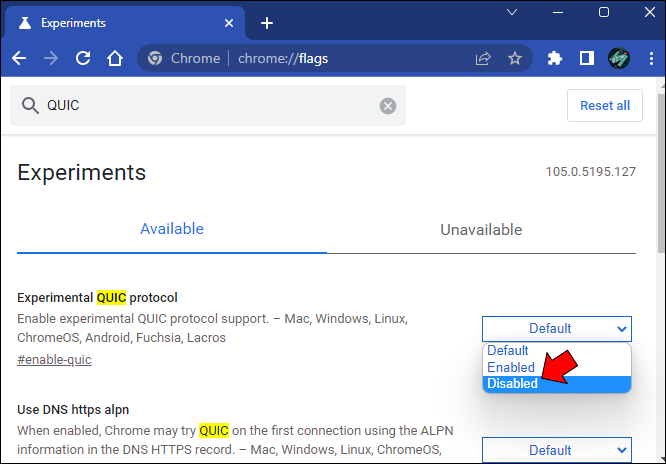
Task: Toggle the side panel icon
Action: tap(587, 58)
